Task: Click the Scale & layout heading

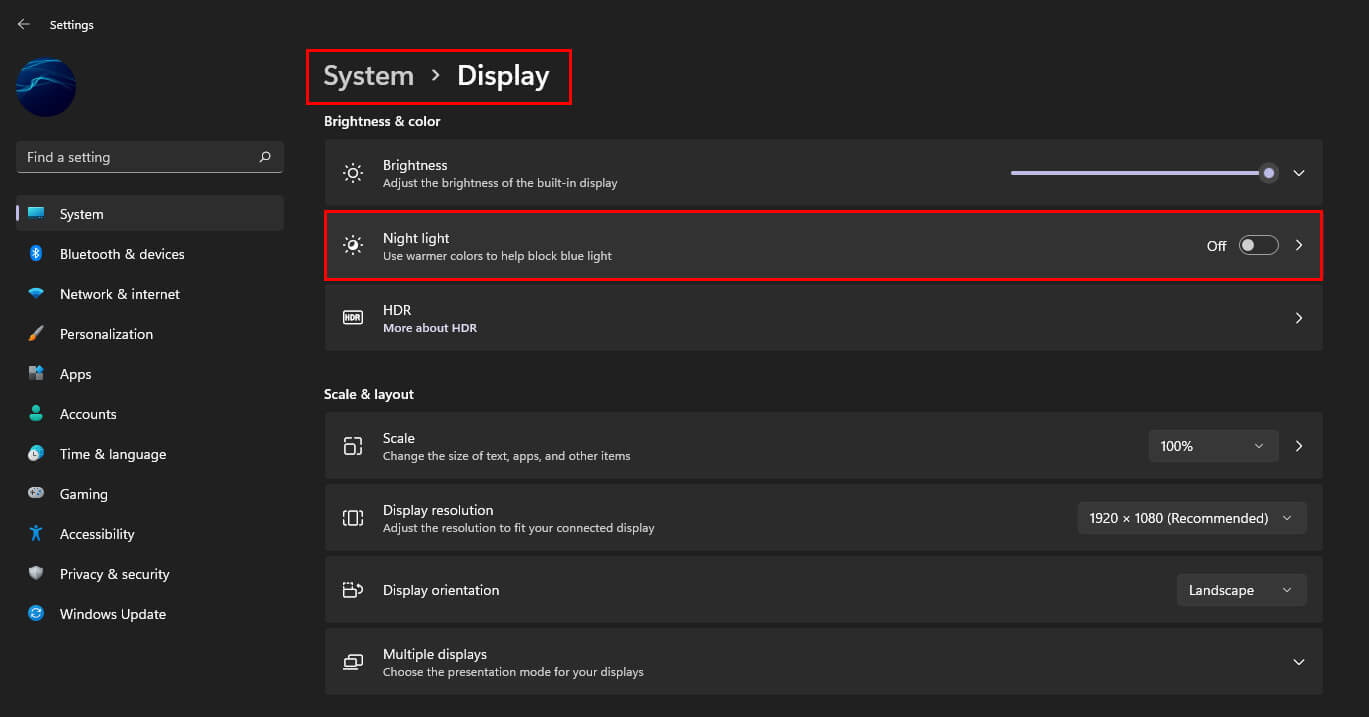Action: (x=369, y=394)
